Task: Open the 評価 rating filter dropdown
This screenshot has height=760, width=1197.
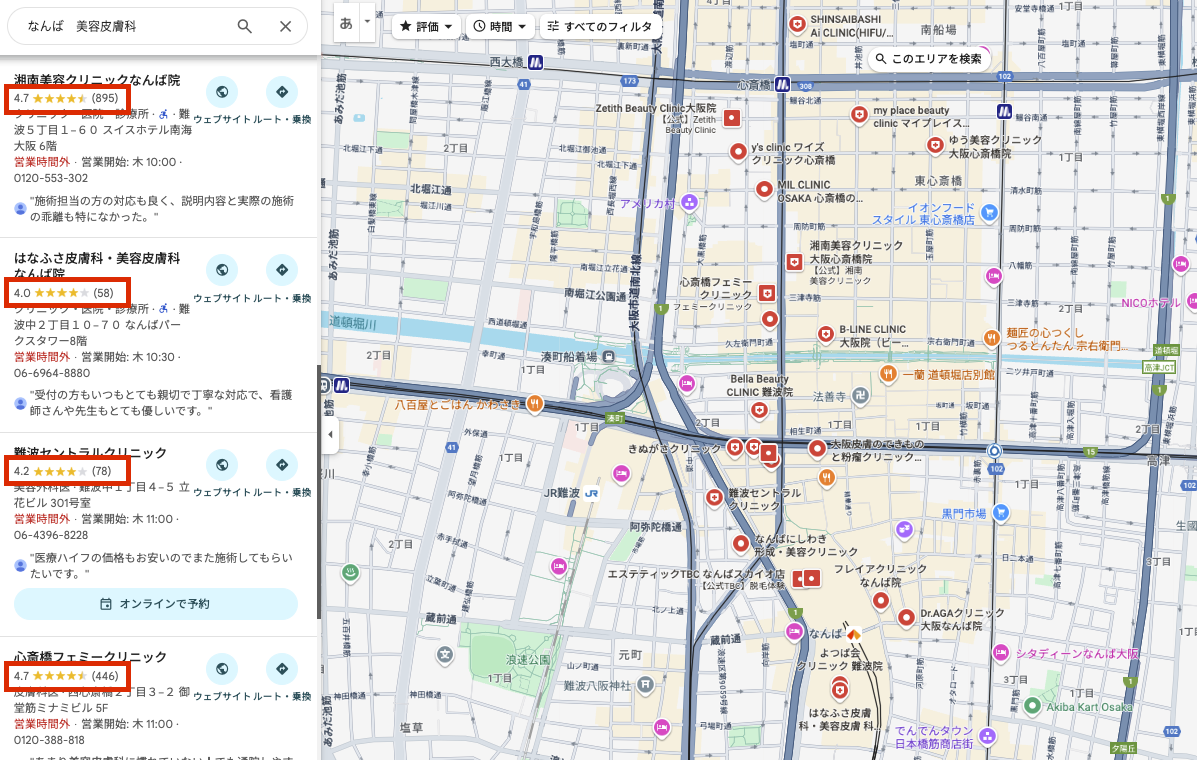Action: coord(427,26)
